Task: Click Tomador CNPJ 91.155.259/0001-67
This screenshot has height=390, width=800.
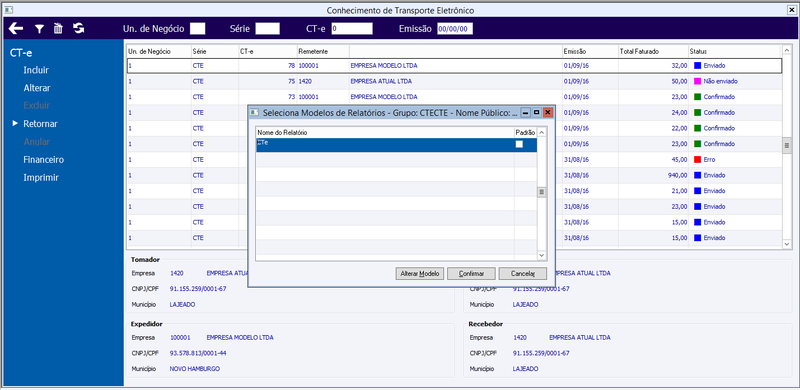Action: pos(198,289)
